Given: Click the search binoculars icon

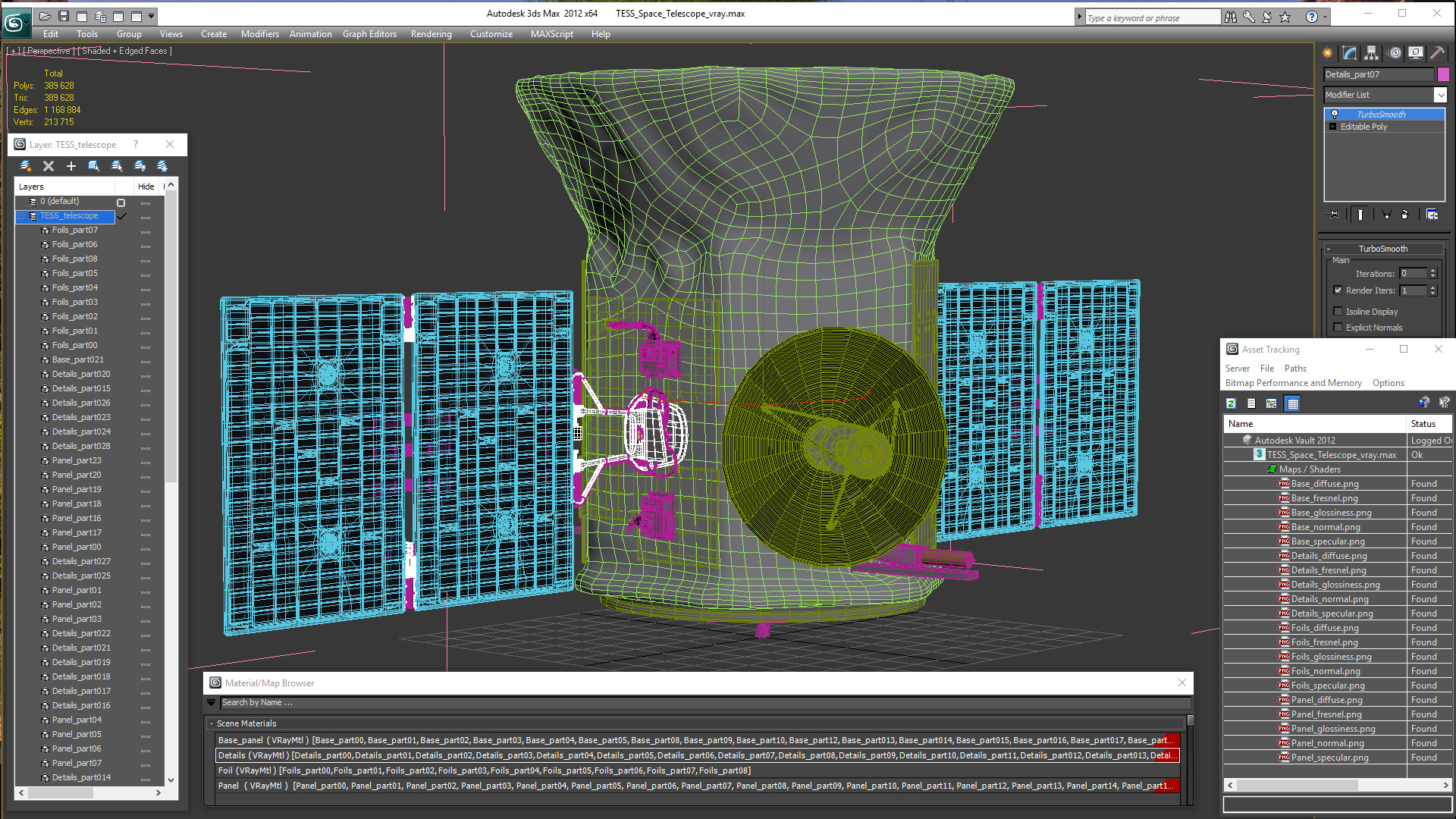Looking at the screenshot, I should click(1231, 17).
